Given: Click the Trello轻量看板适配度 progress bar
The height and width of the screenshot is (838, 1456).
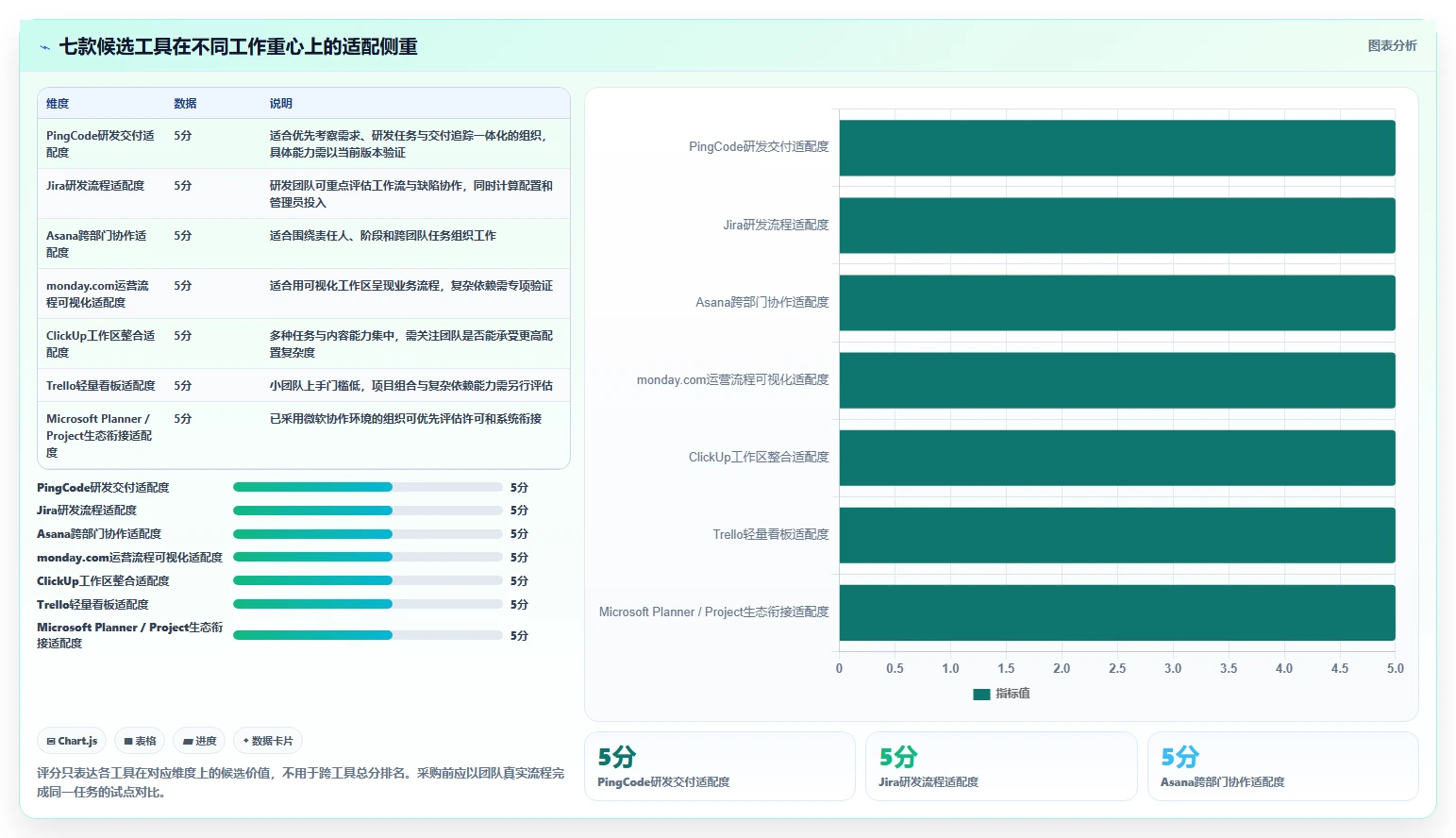Looking at the screenshot, I should click(368, 604).
